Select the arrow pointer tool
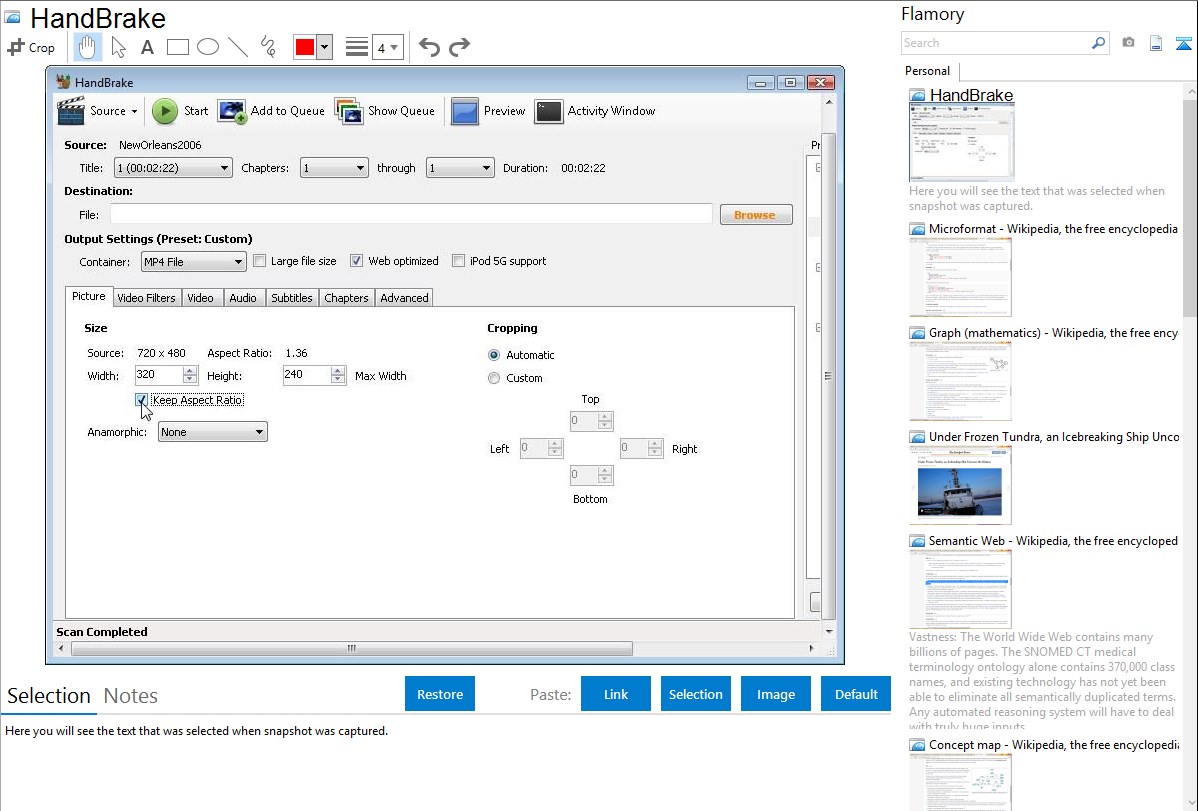Image resolution: width=1198 pixels, height=811 pixels. coord(118,47)
